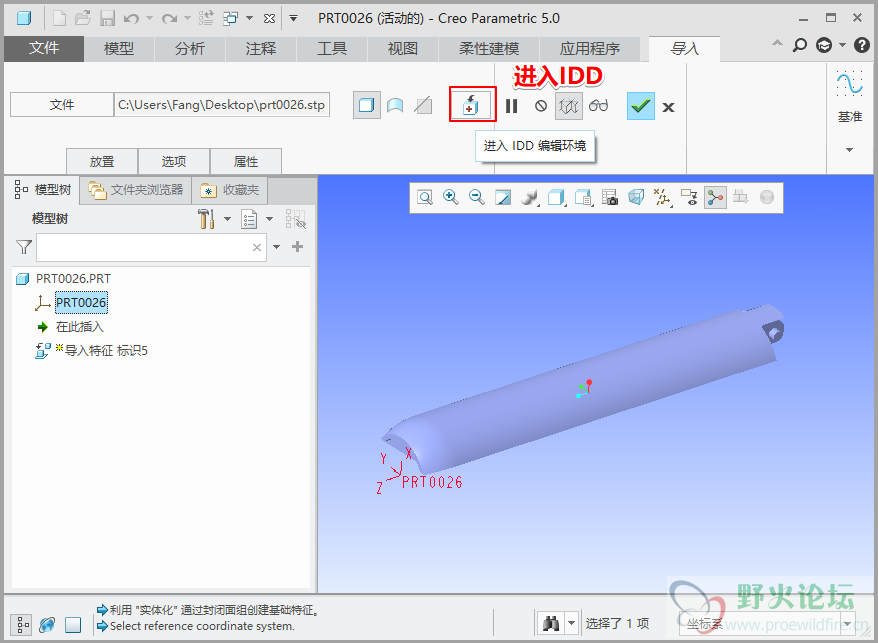
Task: Click the zoom in magnifier icon
Action: tap(451, 197)
